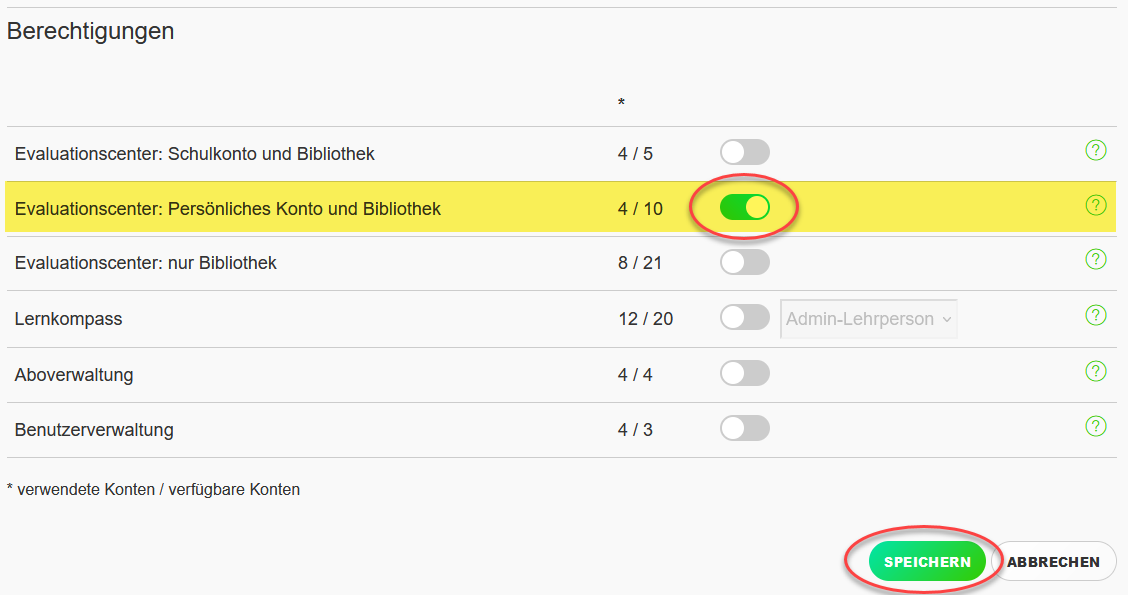1128x595 pixels.
Task: Click the Abbrechen button
Action: point(1053,562)
